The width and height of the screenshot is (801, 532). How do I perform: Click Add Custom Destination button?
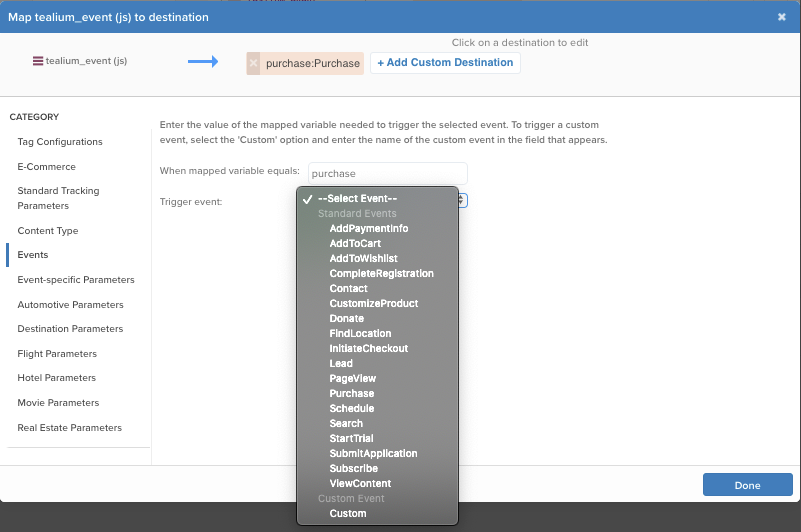[445, 63]
